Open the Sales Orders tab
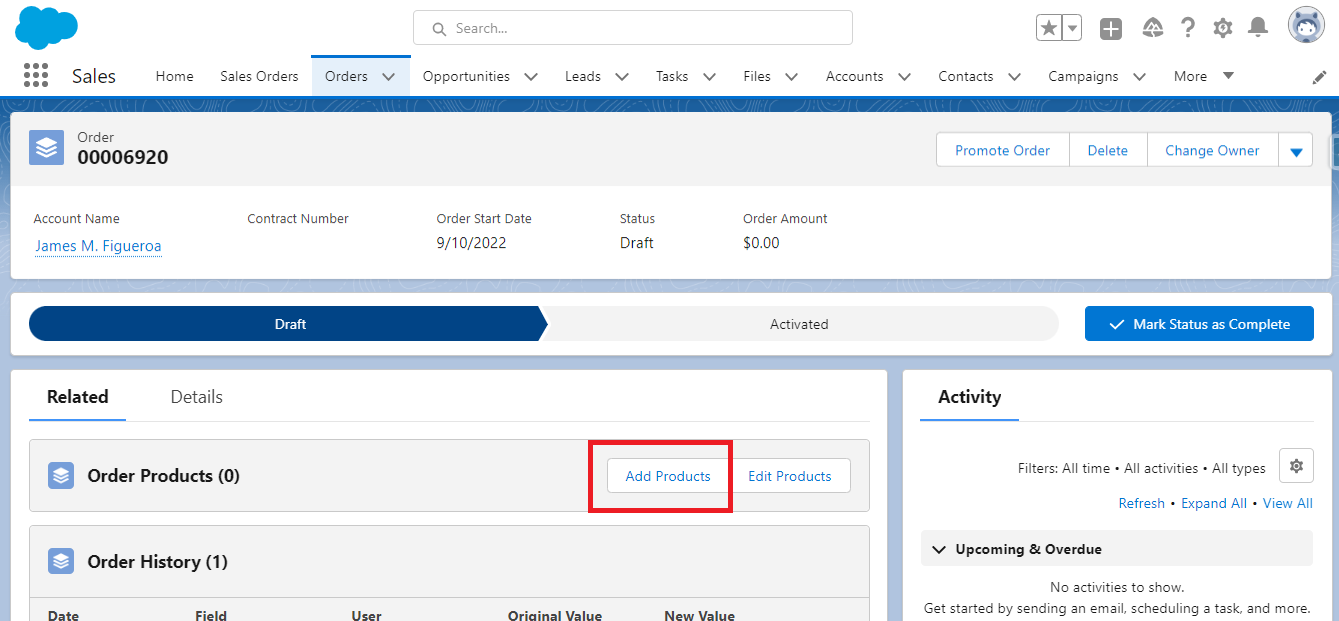 pyautogui.click(x=259, y=76)
